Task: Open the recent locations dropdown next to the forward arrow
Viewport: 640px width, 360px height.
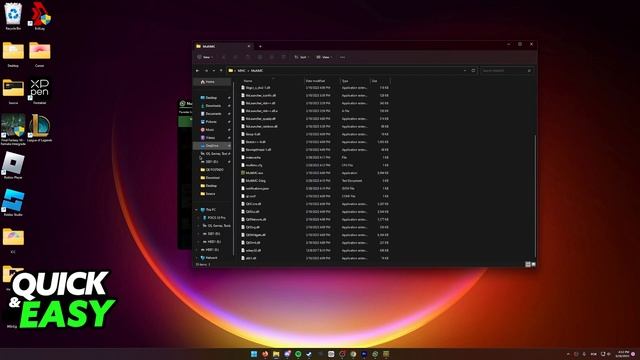Action: [x=213, y=71]
